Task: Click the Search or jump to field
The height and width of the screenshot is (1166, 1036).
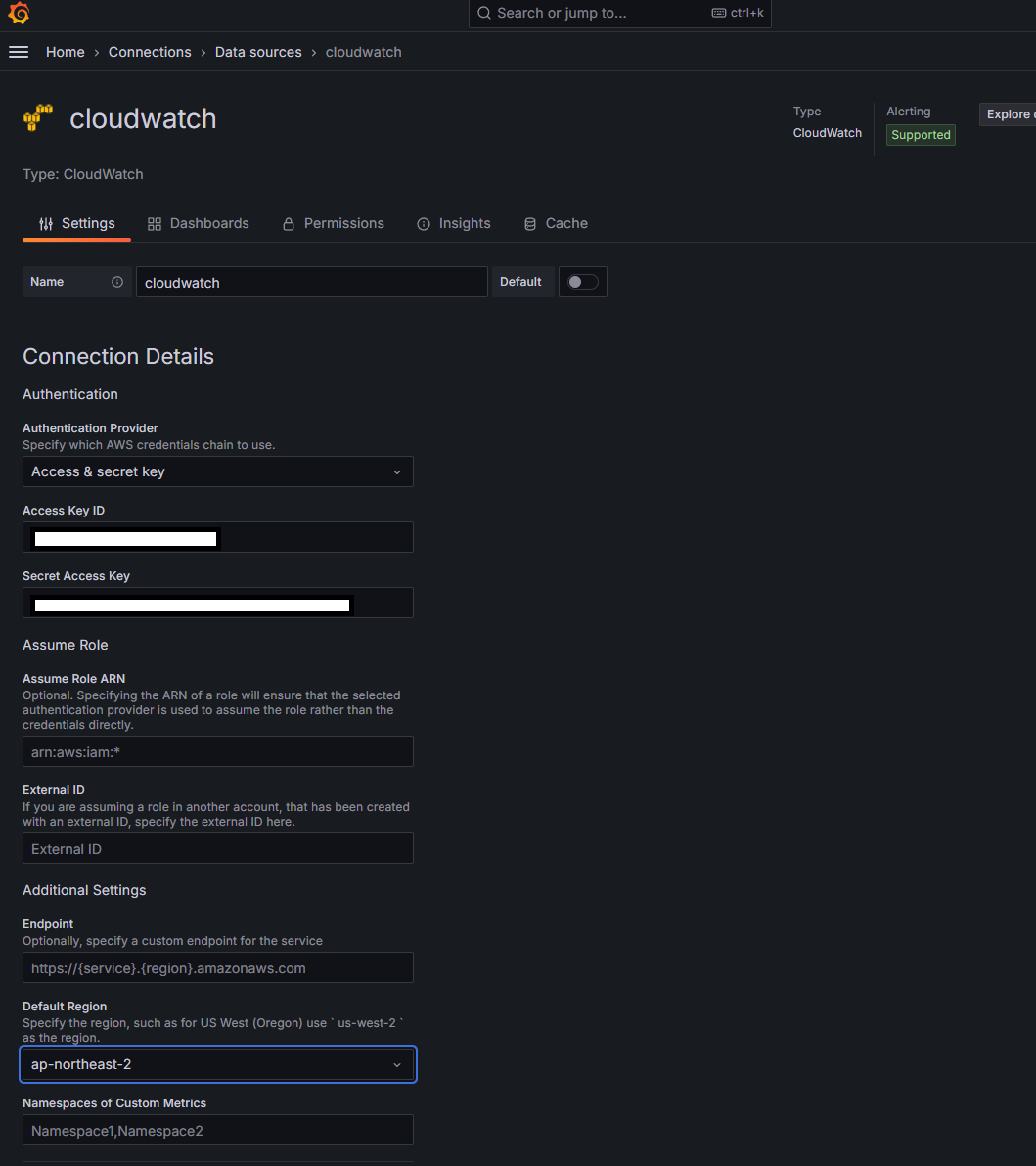Action: pos(619,13)
